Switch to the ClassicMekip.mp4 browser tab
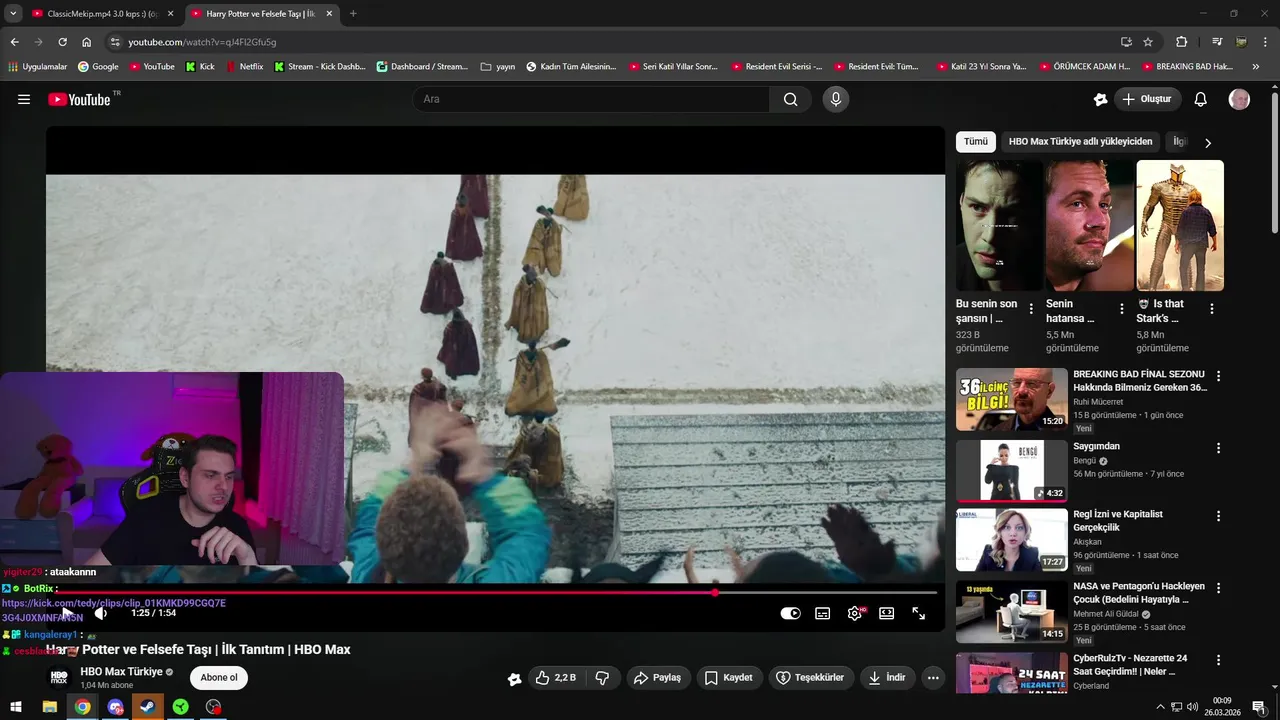This screenshot has height=720, width=1280. click(102, 14)
